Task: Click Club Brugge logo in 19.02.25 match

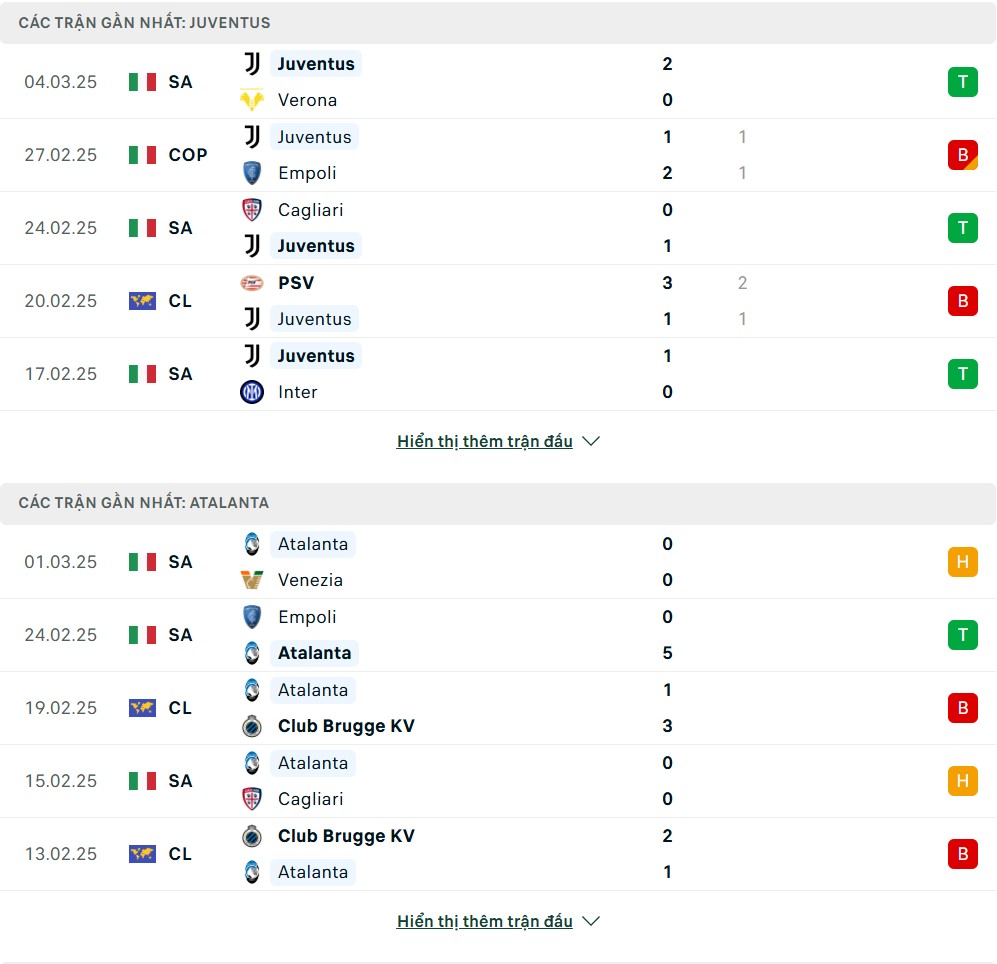Action: coord(252,726)
